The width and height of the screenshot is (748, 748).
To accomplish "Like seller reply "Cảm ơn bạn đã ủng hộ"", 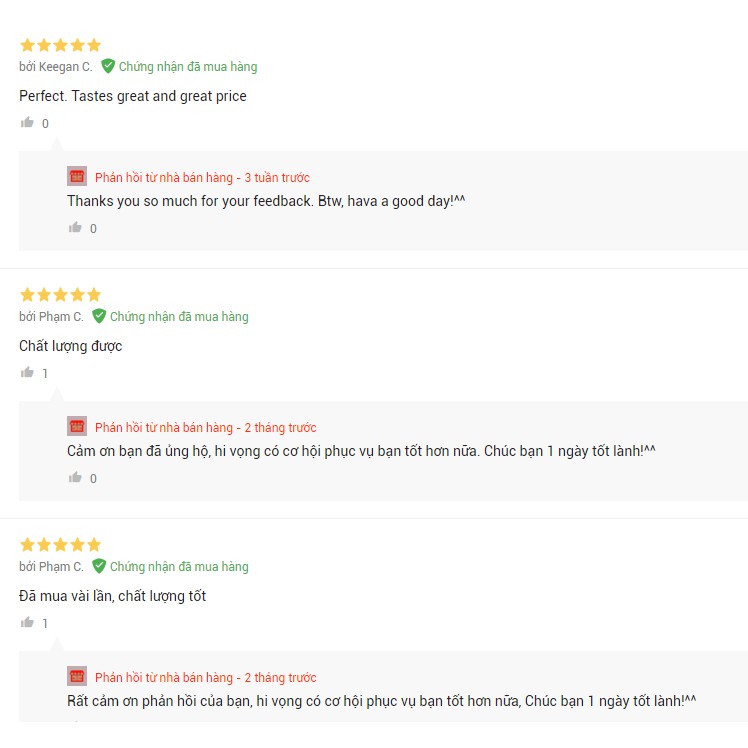I will (x=75, y=478).
